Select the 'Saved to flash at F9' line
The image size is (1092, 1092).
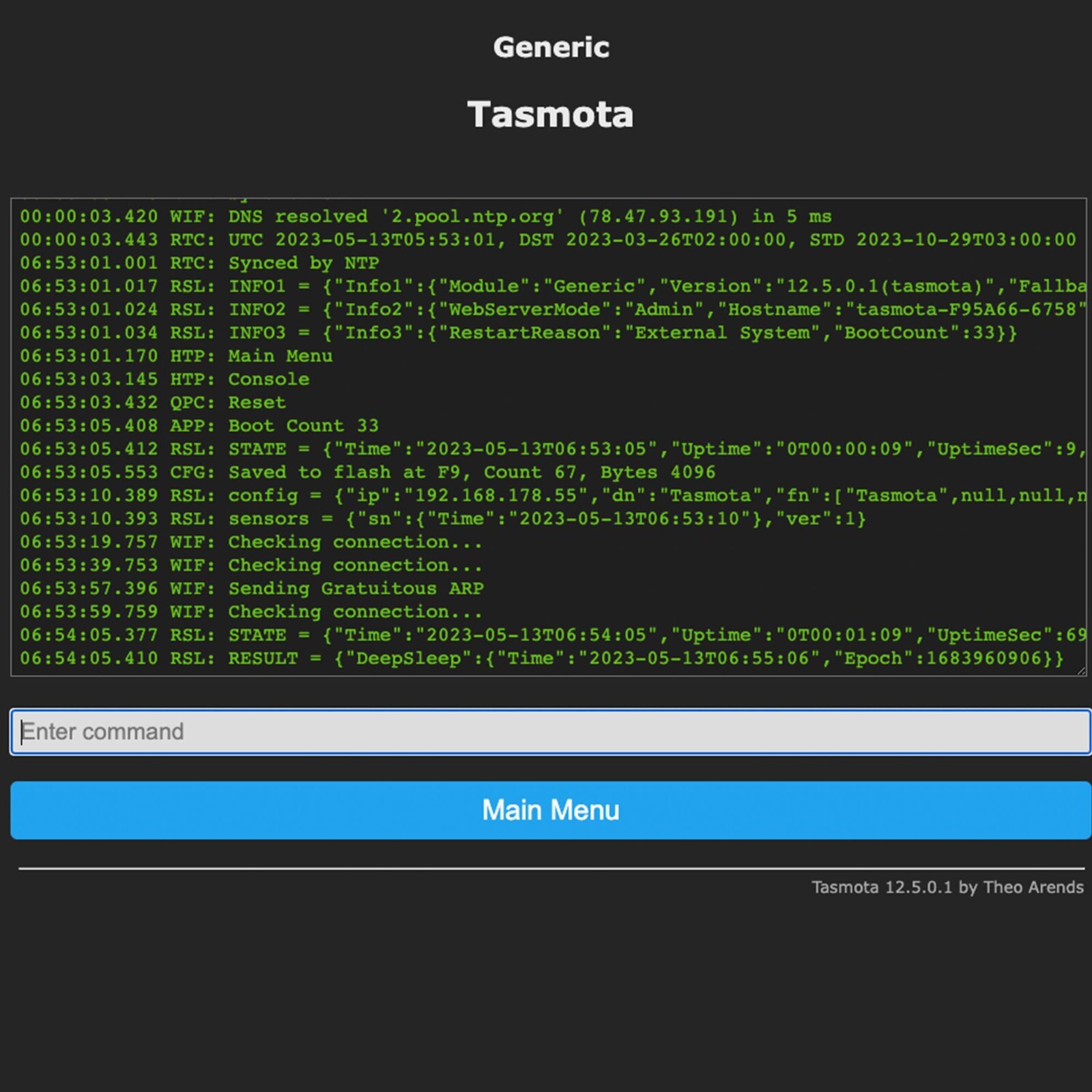[368, 472]
